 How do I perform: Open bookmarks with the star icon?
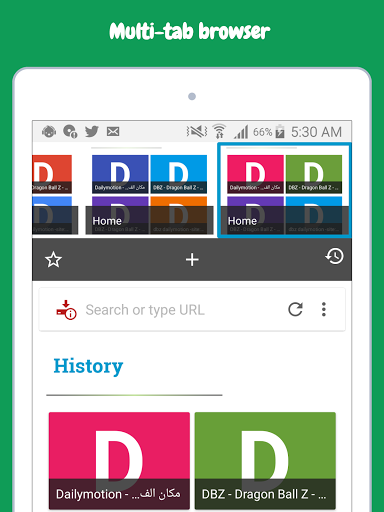point(53,260)
